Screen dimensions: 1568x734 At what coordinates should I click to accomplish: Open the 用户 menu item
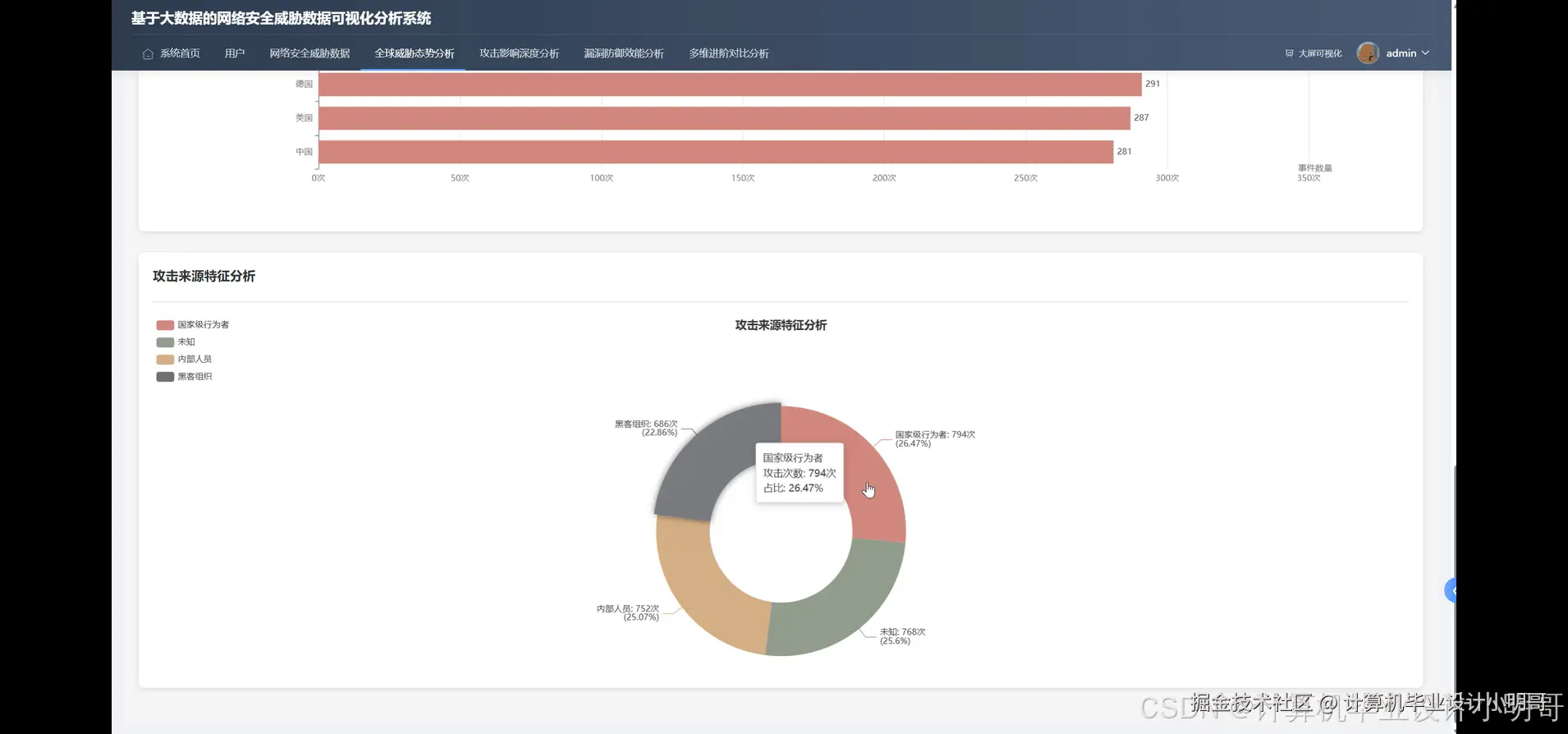(234, 53)
